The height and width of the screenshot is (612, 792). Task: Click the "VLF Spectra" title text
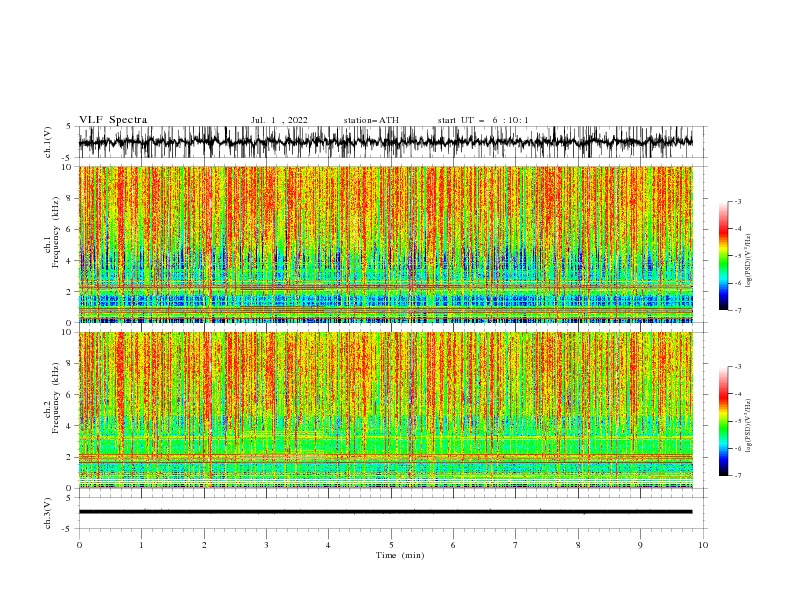113,120
